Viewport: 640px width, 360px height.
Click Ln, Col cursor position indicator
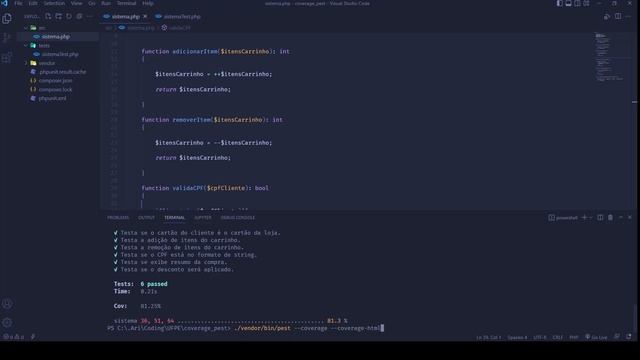pyautogui.click(x=489, y=337)
